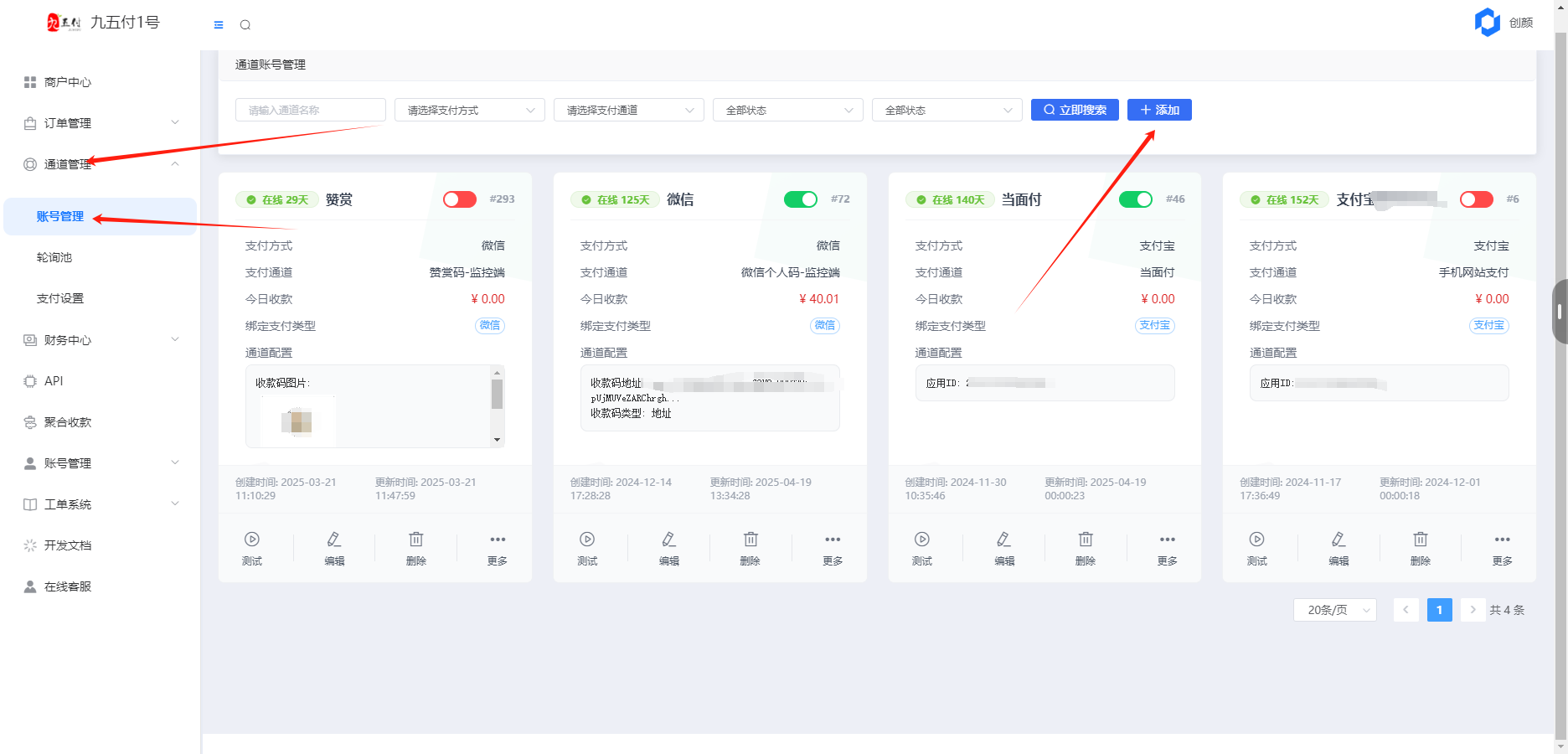Viewport: 1568px width, 754px height.
Task: Click the 九五付1号 logo title
Action: (x=125, y=23)
